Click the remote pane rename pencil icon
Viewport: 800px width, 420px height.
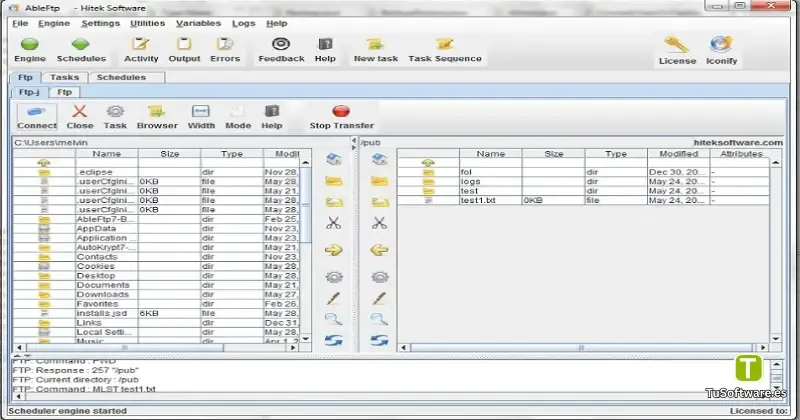click(x=379, y=298)
